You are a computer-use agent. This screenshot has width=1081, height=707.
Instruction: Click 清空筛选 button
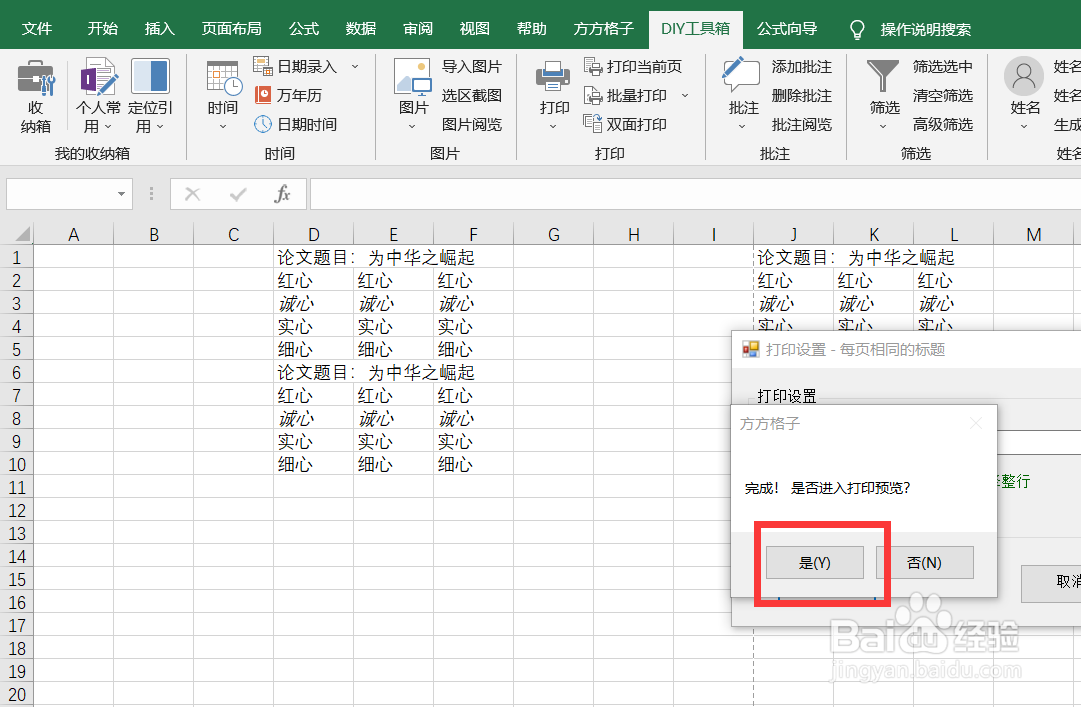click(943, 96)
